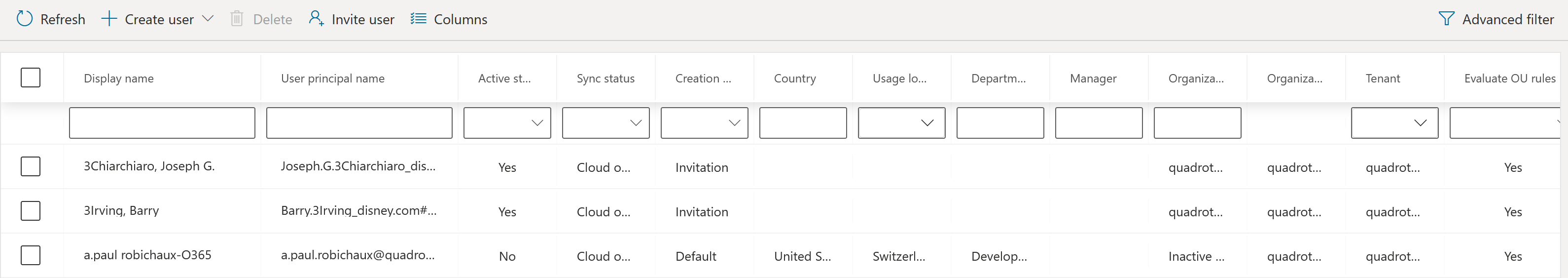Select the checkbox for 3Chiarchiaro, Joseph G.
1568x278 pixels.
click(31, 166)
